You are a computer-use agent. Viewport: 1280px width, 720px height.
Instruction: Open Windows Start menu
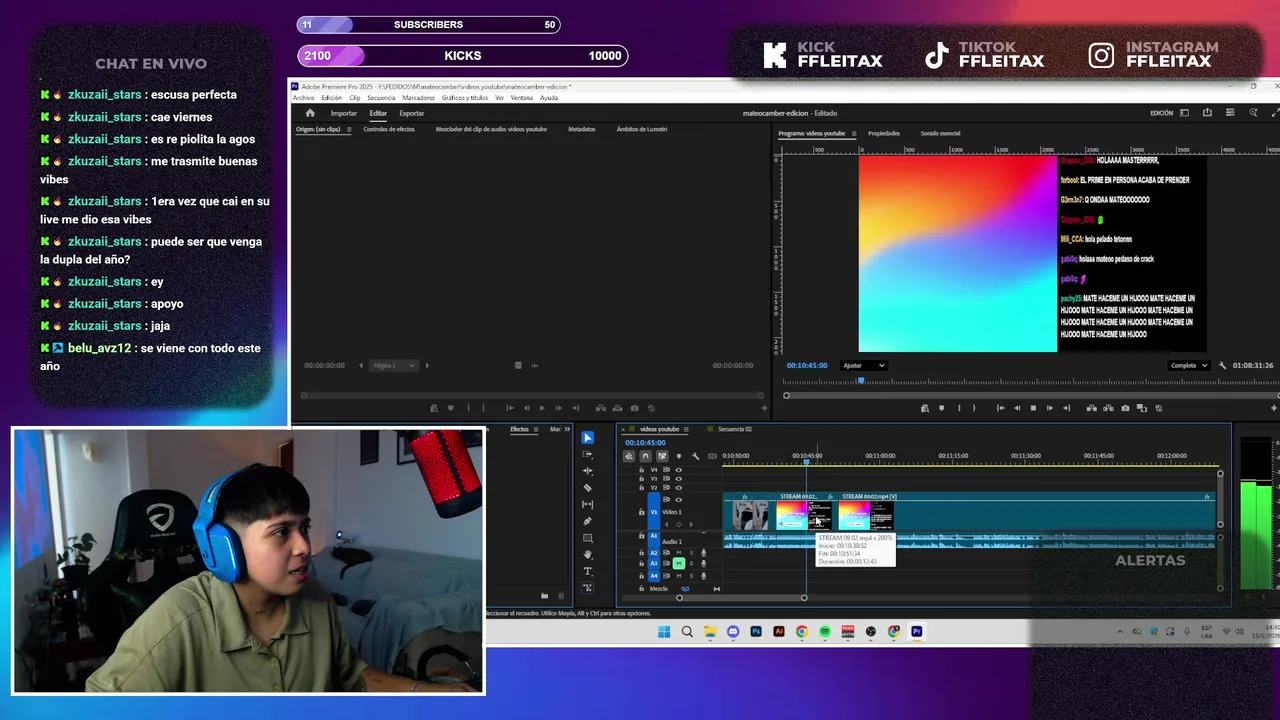point(664,632)
